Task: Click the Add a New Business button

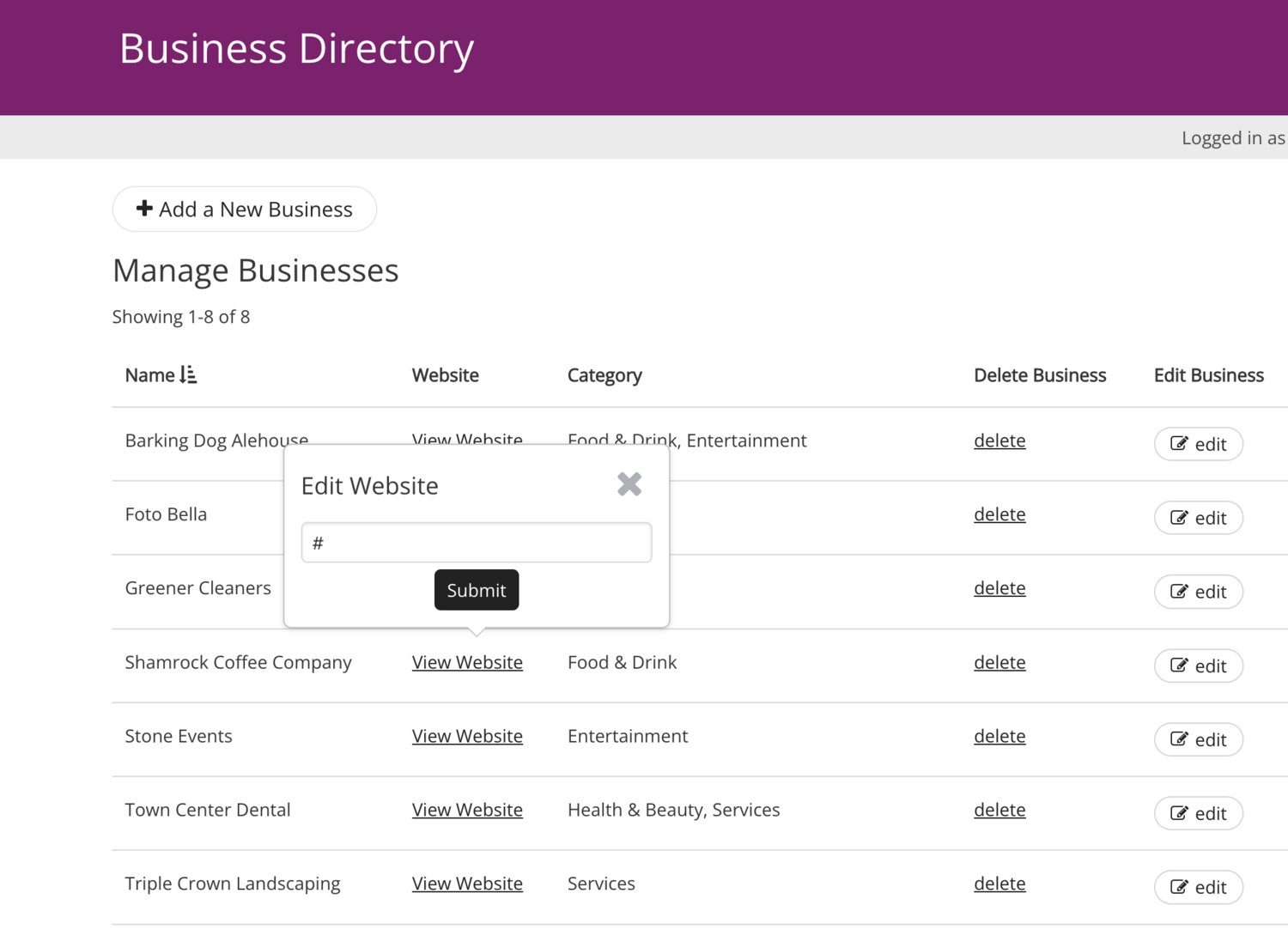Action: pyautogui.click(x=245, y=210)
